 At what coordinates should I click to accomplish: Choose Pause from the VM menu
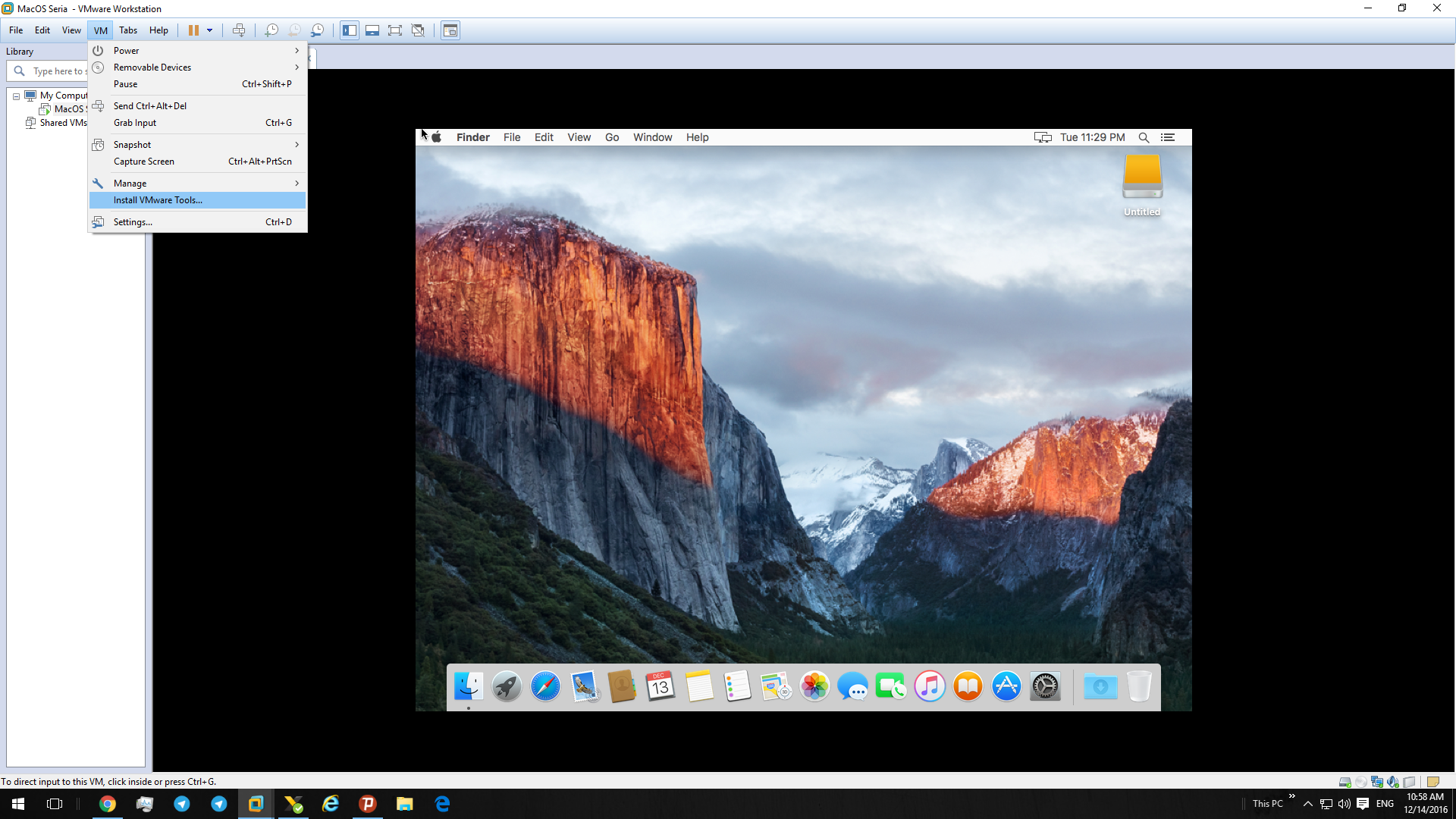[197, 84]
